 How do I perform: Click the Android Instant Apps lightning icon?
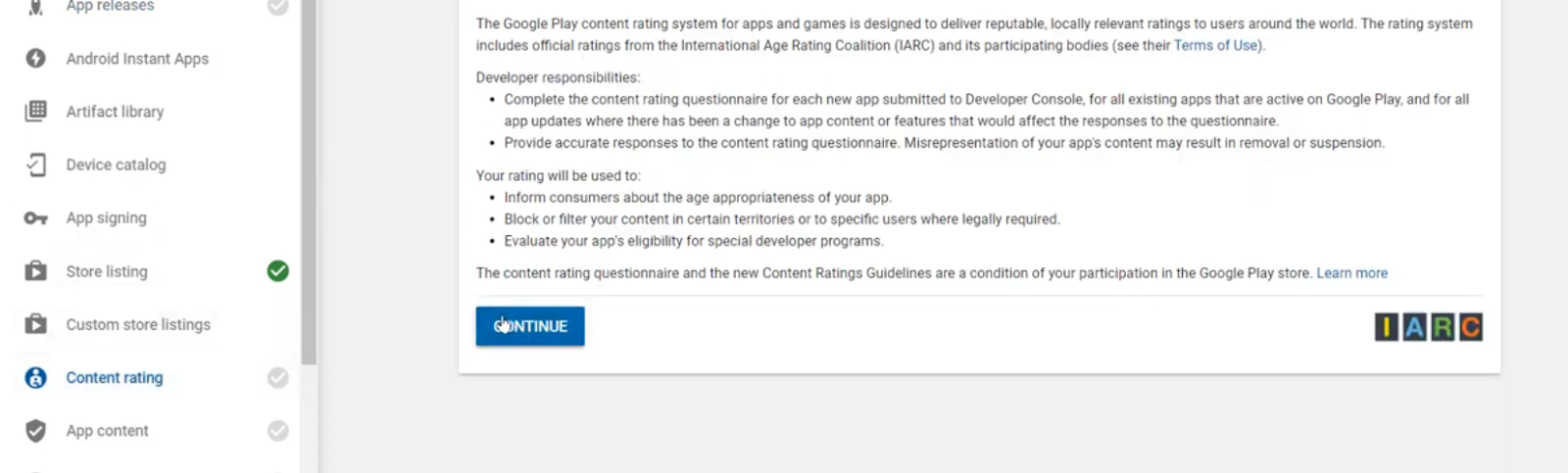(35, 59)
